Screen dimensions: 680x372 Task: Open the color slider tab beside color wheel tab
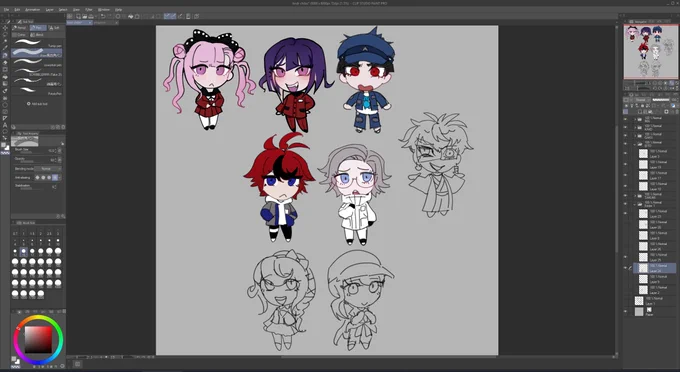pyautogui.click(x=27, y=311)
